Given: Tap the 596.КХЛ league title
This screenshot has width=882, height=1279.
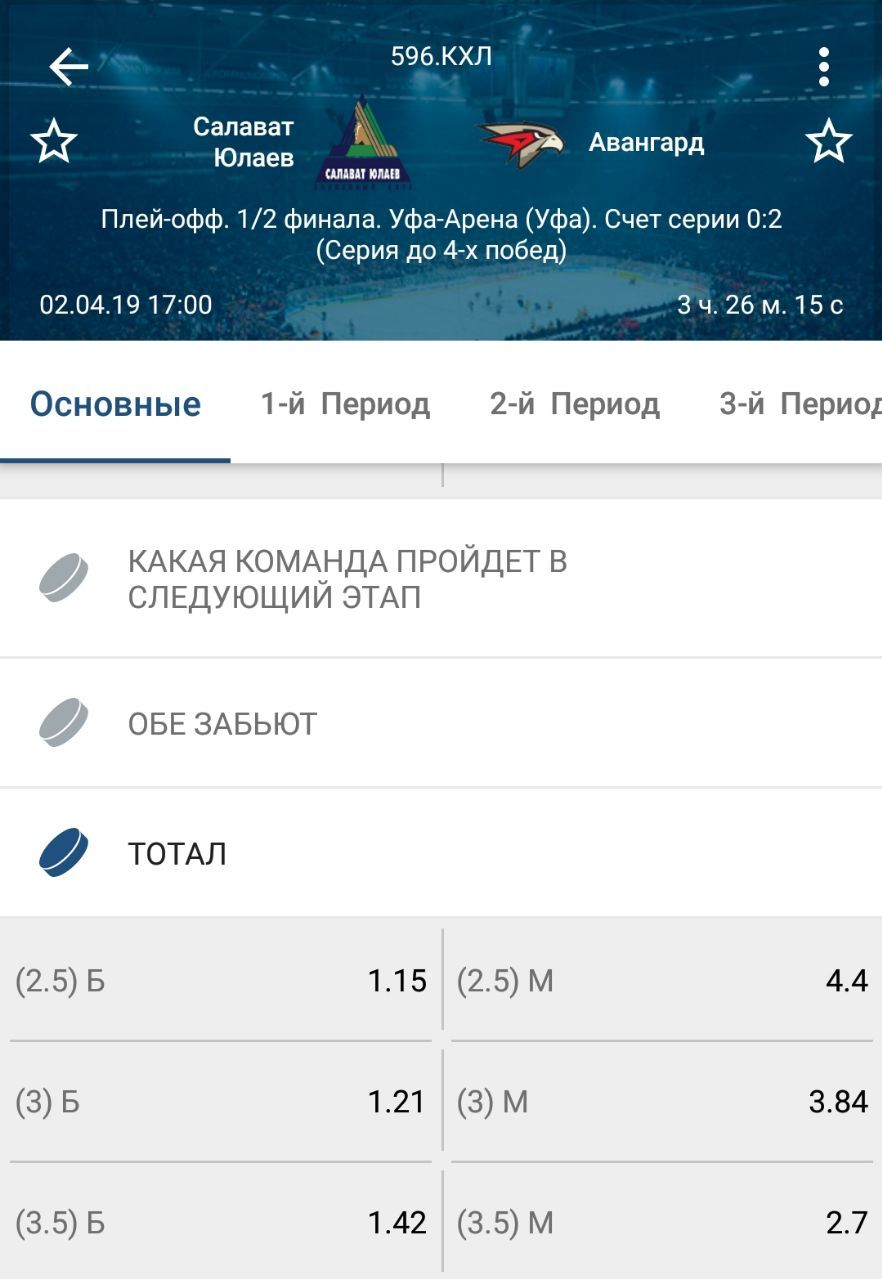Looking at the screenshot, I should tap(441, 56).
